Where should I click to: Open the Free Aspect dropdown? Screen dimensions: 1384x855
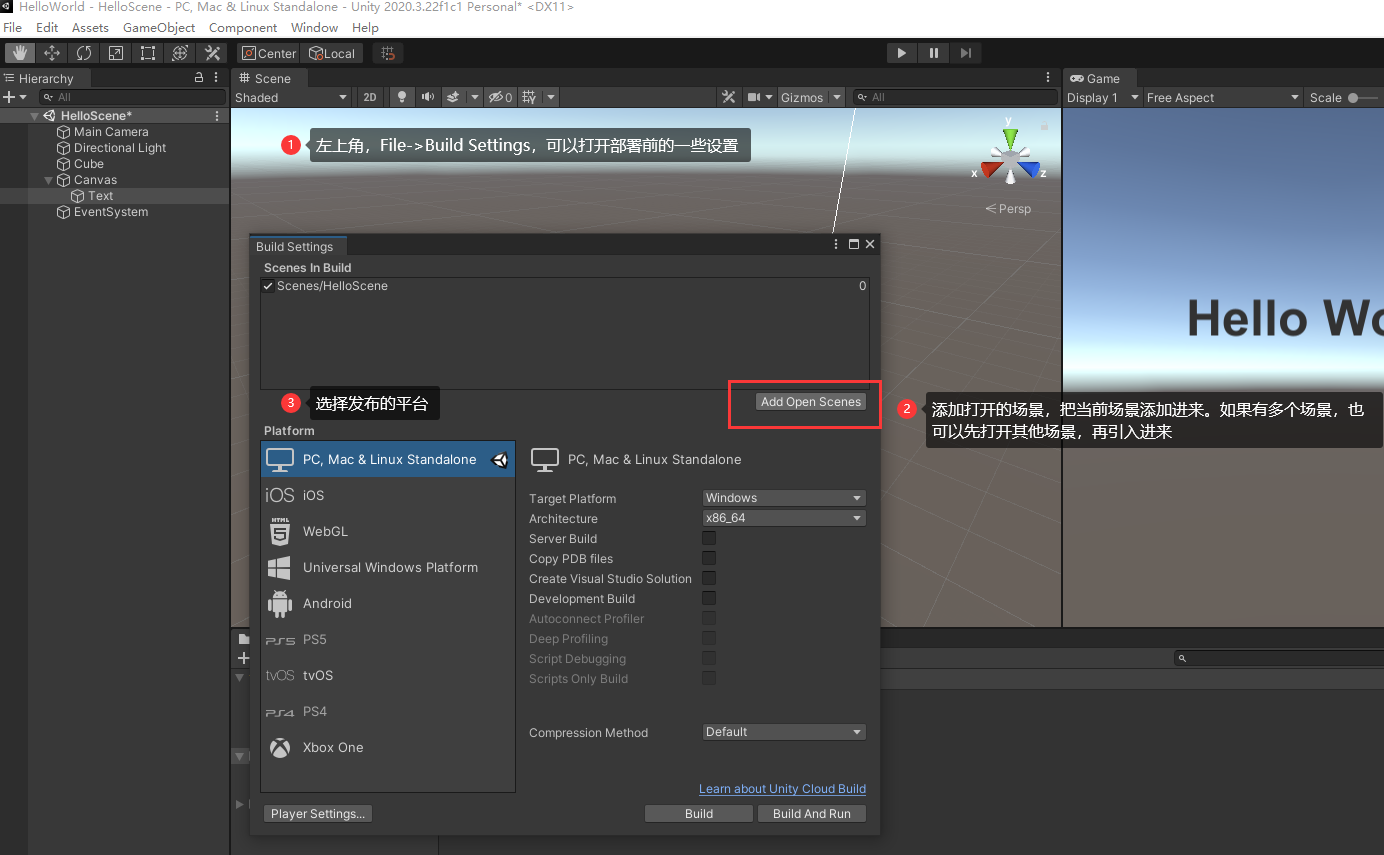[1225, 97]
